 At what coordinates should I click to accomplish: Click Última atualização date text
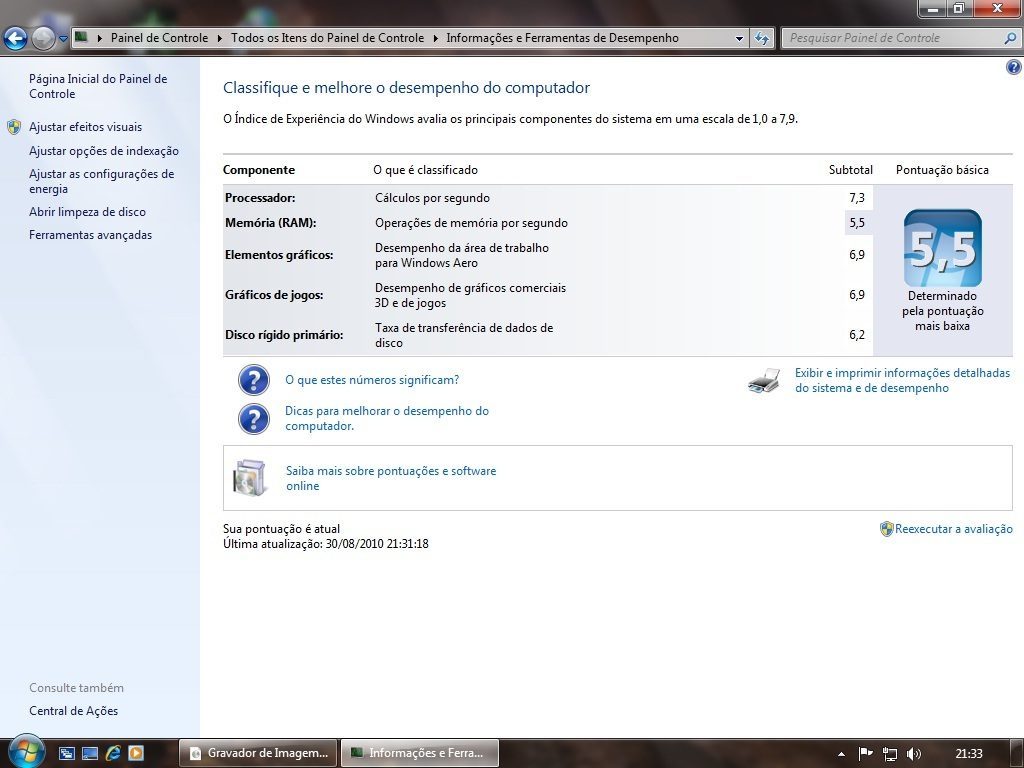[x=326, y=543]
